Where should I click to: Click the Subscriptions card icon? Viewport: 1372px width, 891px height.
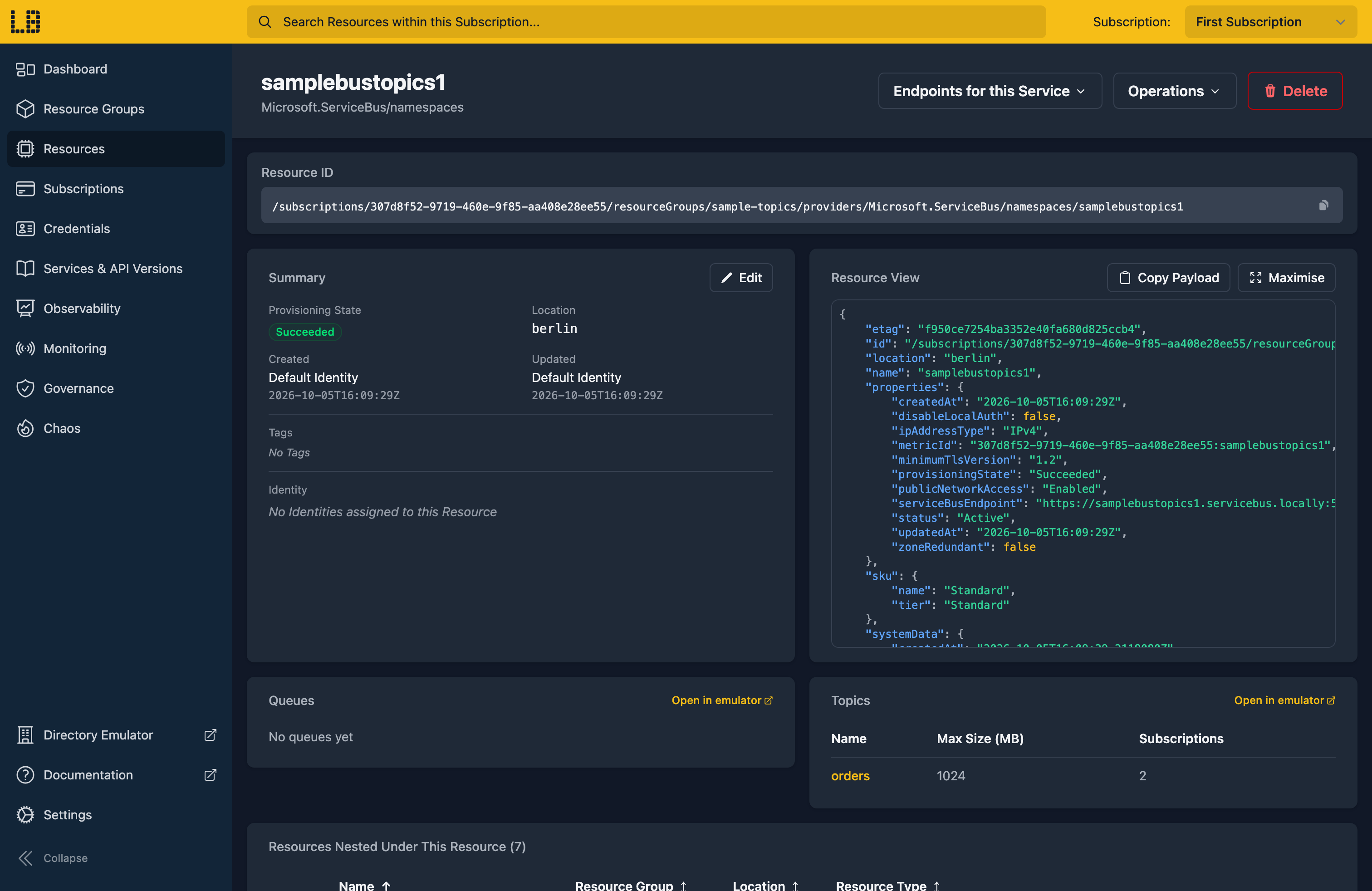tap(25, 189)
